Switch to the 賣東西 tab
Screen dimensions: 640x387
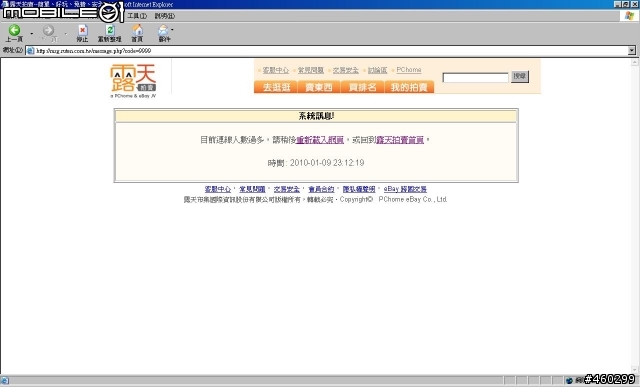coord(319,87)
